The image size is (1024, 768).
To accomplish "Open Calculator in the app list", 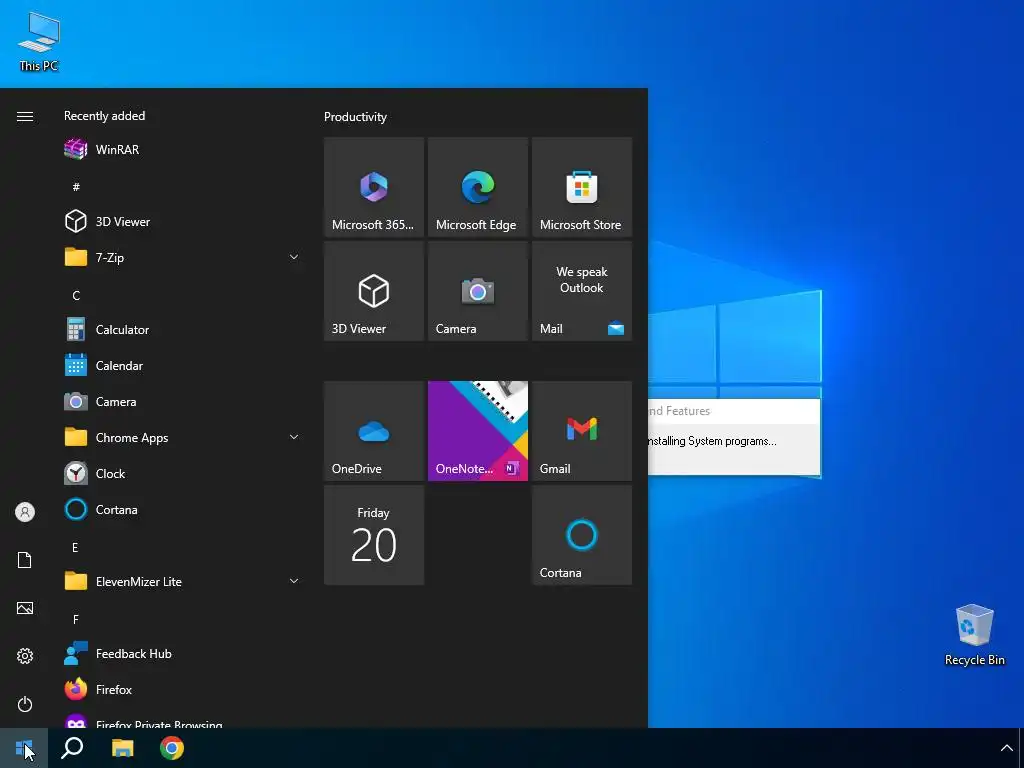I will (x=183, y=330).
